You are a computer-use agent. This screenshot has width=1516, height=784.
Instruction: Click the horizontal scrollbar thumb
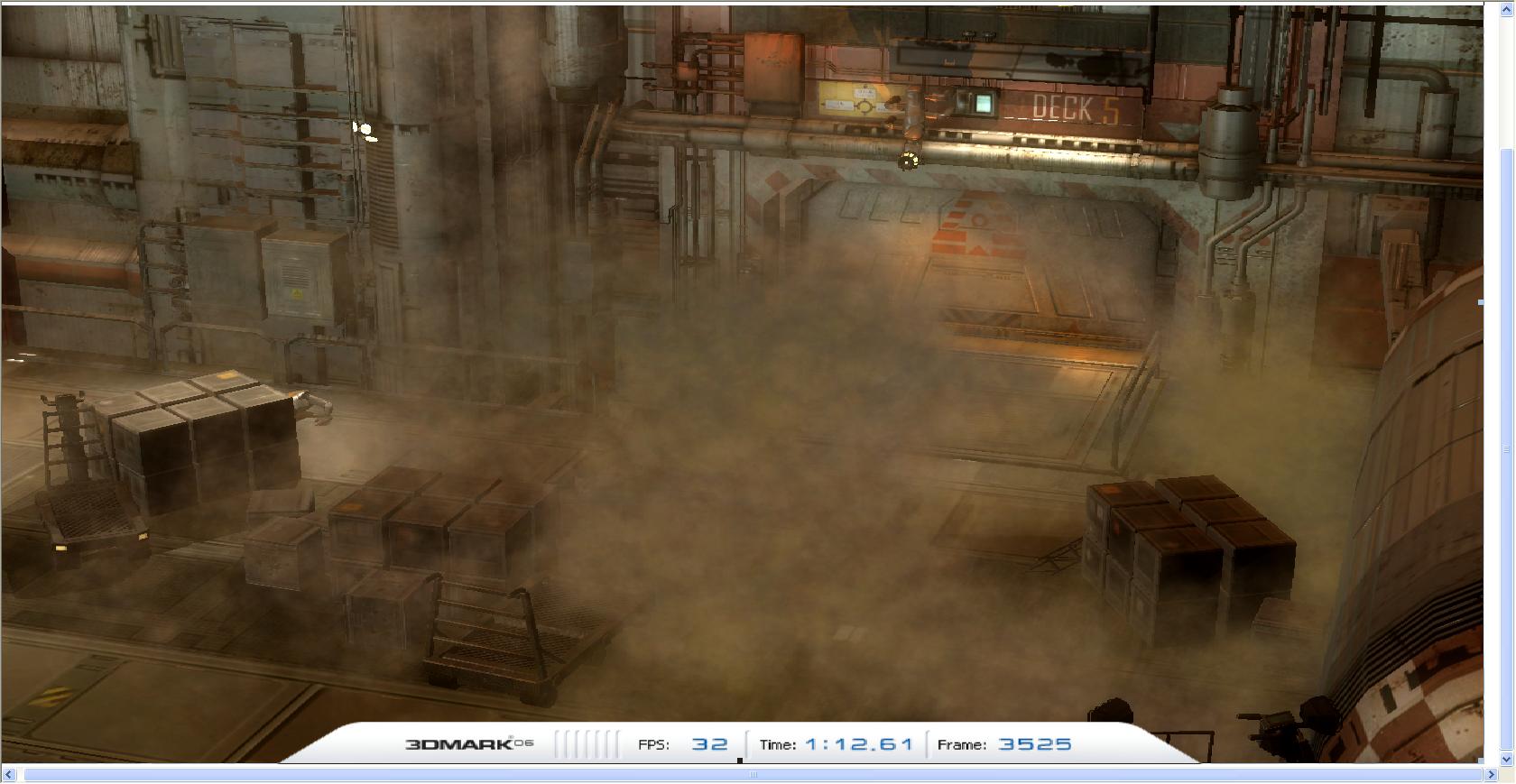(x=753, y=774)
